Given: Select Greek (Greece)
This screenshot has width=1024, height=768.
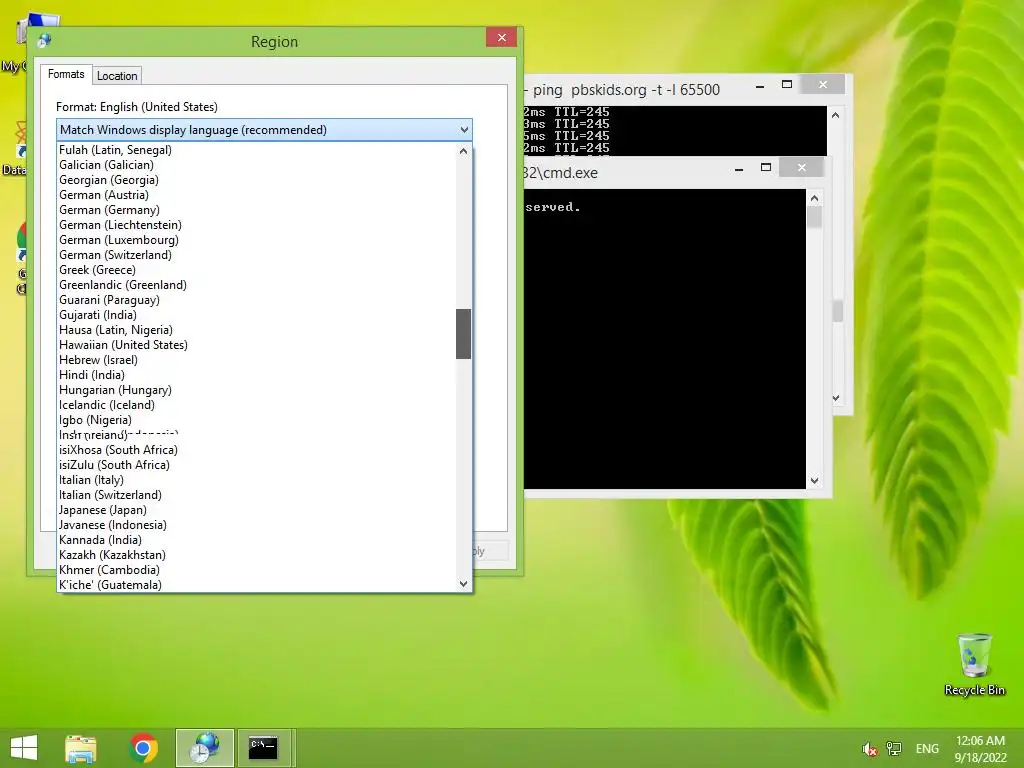Looking at the screenshot, I should click(x=256, y=270).
